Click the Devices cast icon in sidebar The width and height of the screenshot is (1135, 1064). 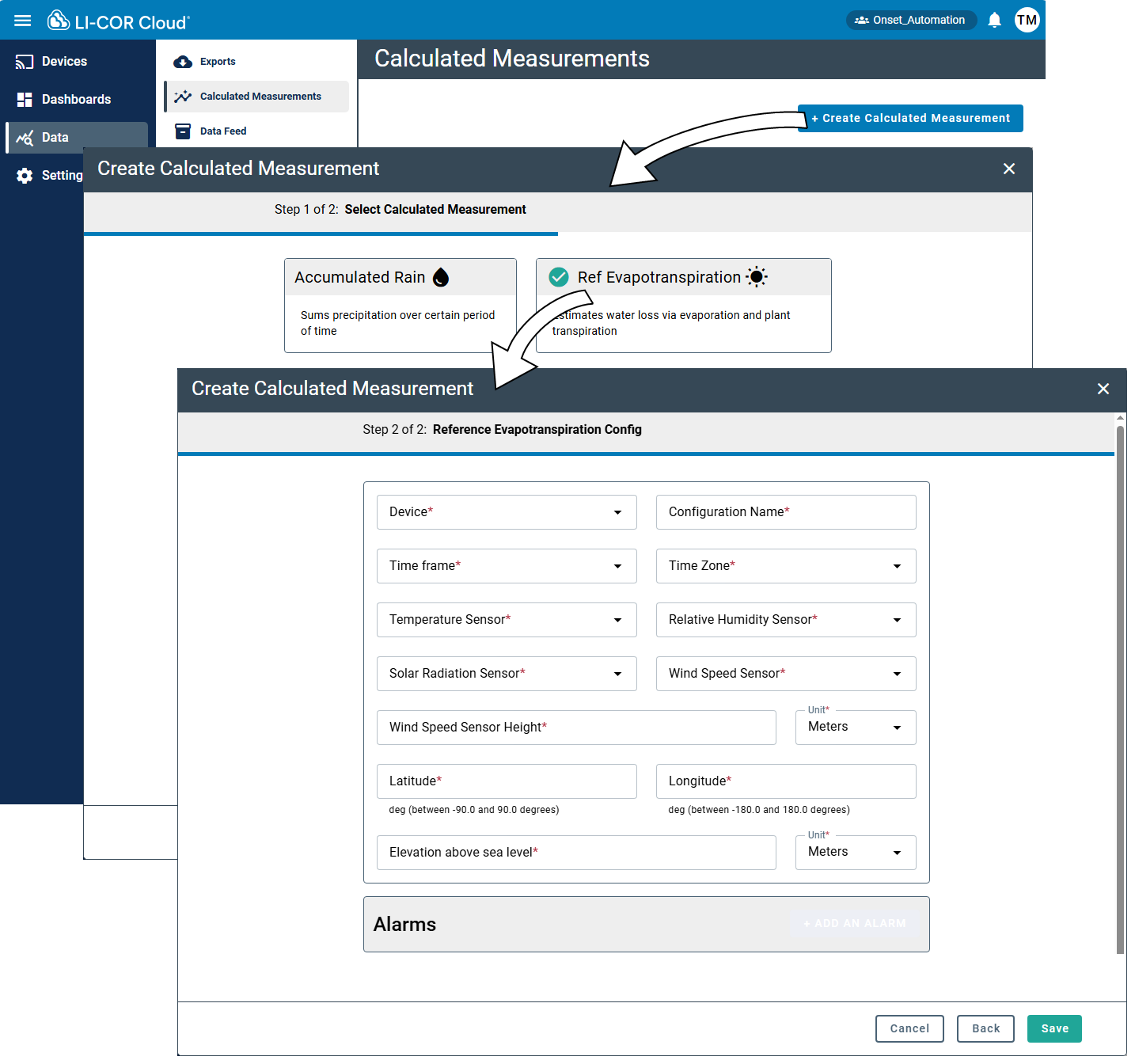click(x=25, y=62)
